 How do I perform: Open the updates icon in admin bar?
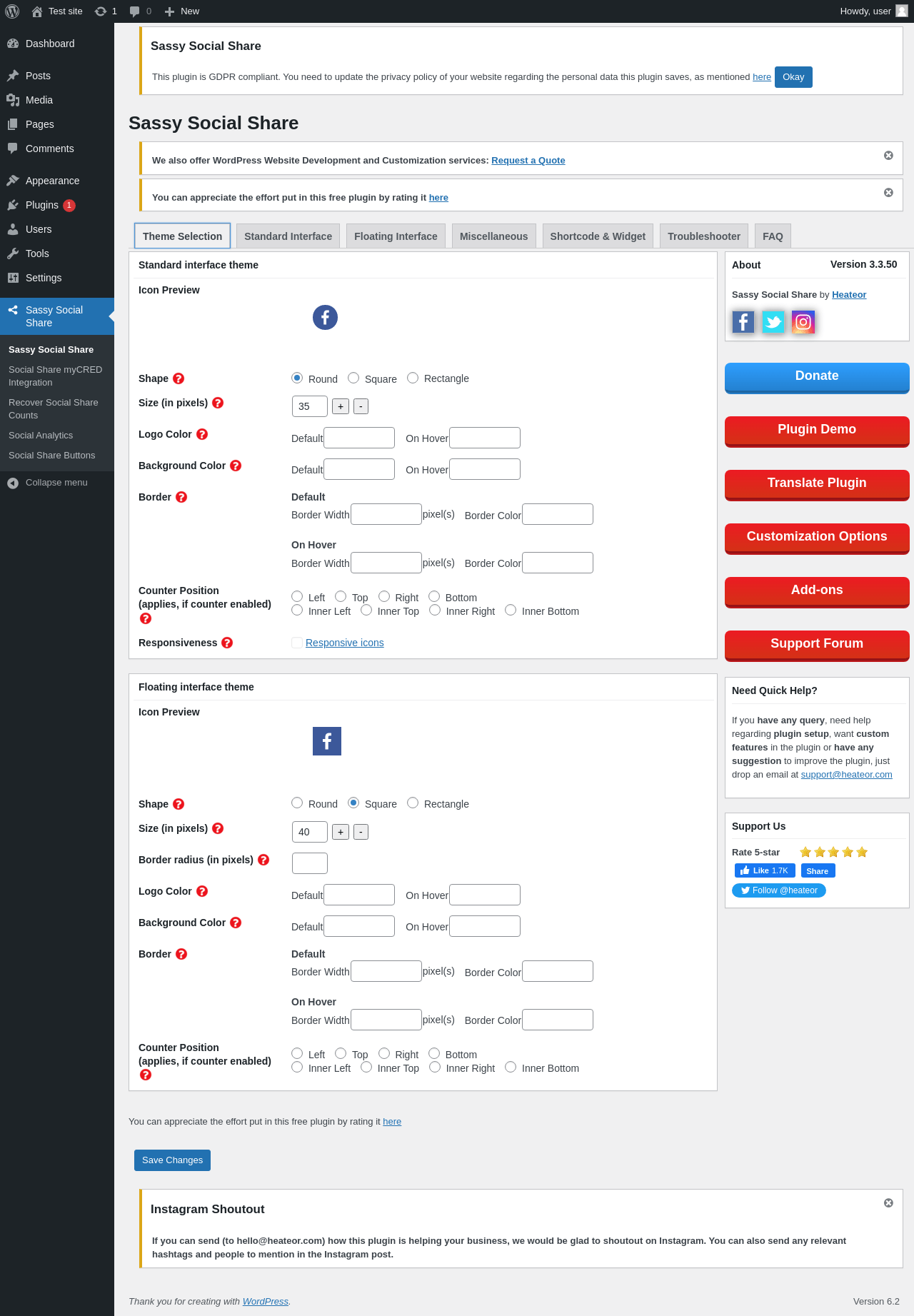pos(101,11)
